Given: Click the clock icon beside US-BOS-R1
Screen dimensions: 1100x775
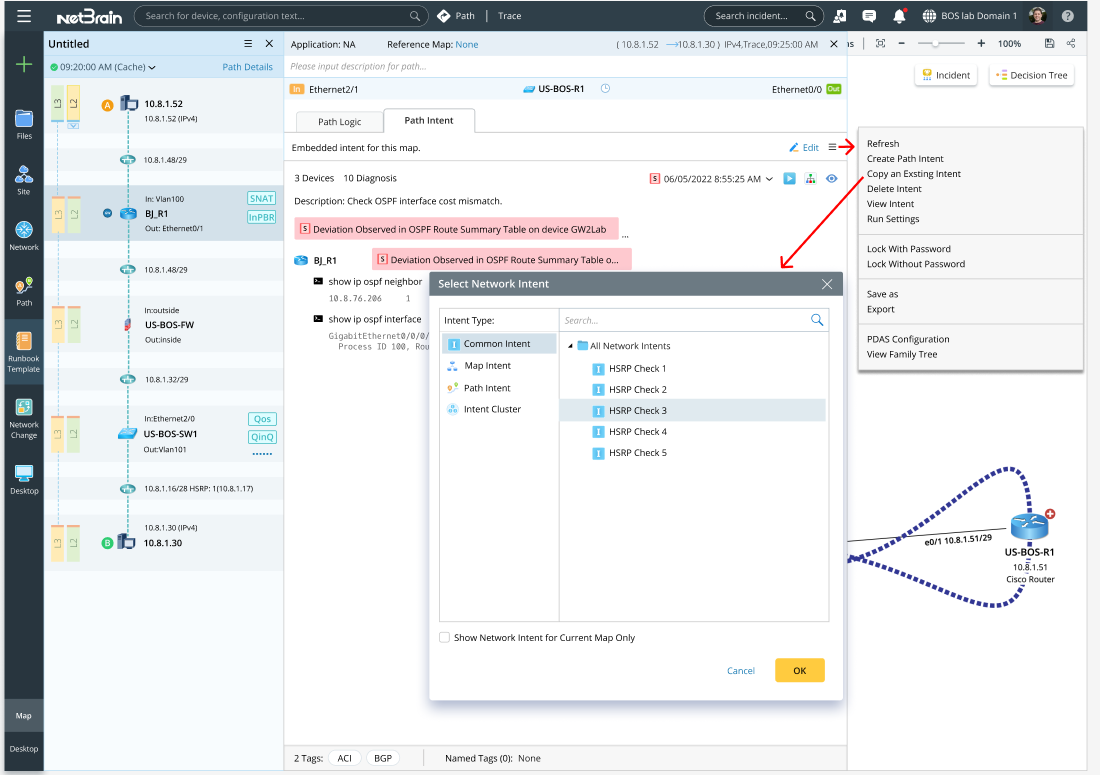Looking at the screenshot, I should pos(605,89).
